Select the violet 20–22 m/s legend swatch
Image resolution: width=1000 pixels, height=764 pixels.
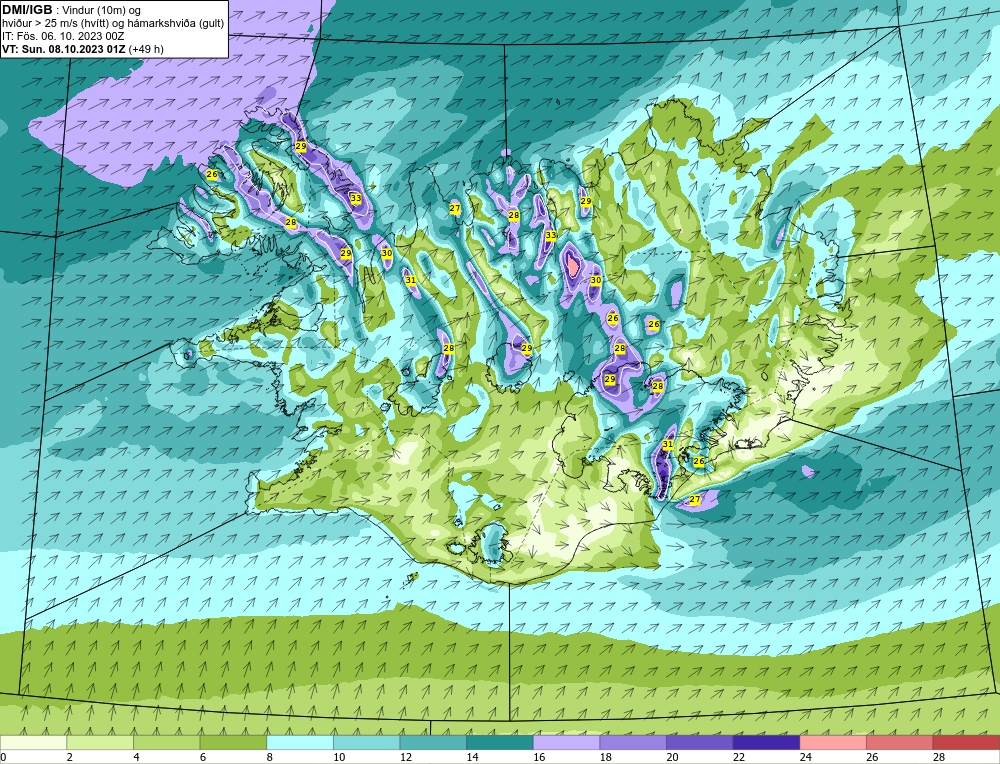700,743
